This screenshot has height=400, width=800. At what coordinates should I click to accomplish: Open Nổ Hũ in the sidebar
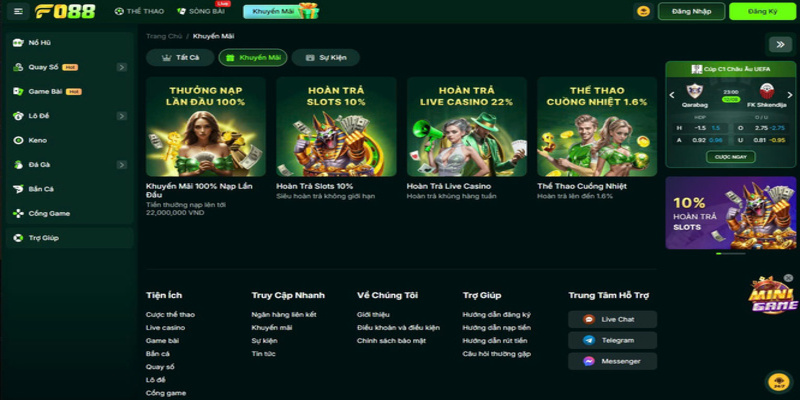coord(69,43)
